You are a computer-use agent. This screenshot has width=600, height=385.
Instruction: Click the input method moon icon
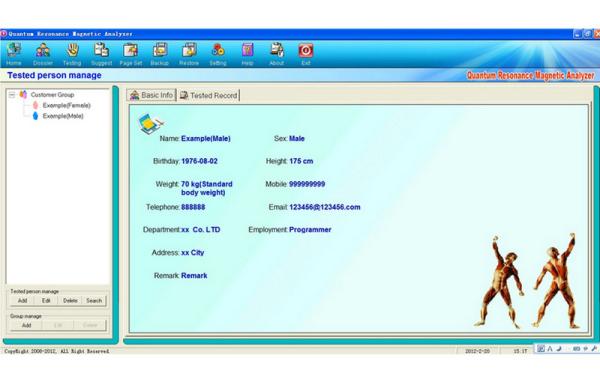click(559, 349)
